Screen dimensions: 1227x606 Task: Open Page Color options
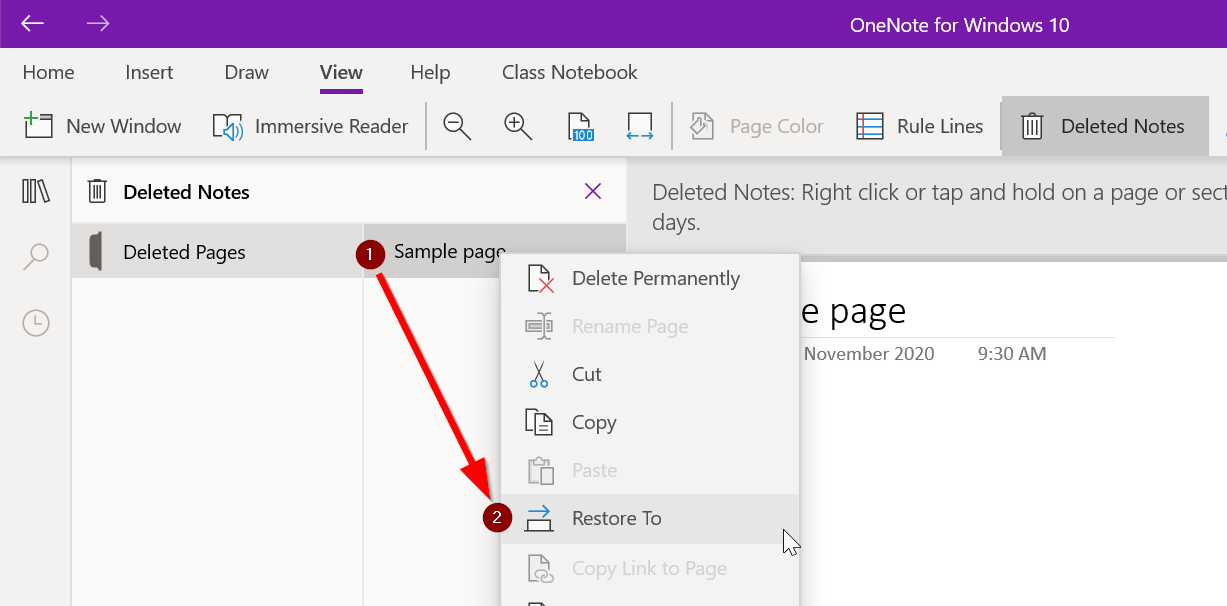pos(757,126)
